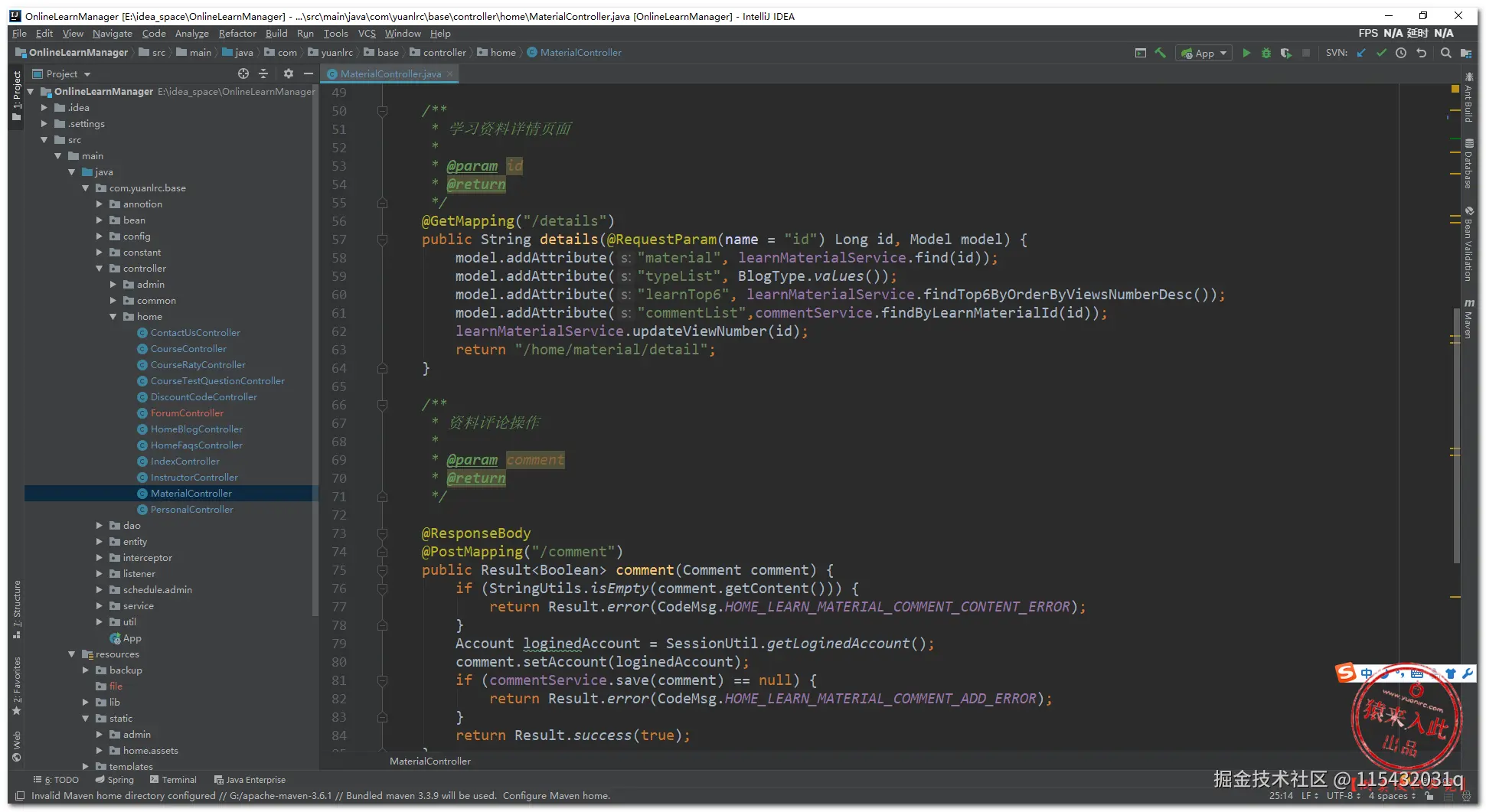This screenshot has height=812, width=1486.
Task: Build project with the hammer icon
Action: click(x=1161, y=53)
